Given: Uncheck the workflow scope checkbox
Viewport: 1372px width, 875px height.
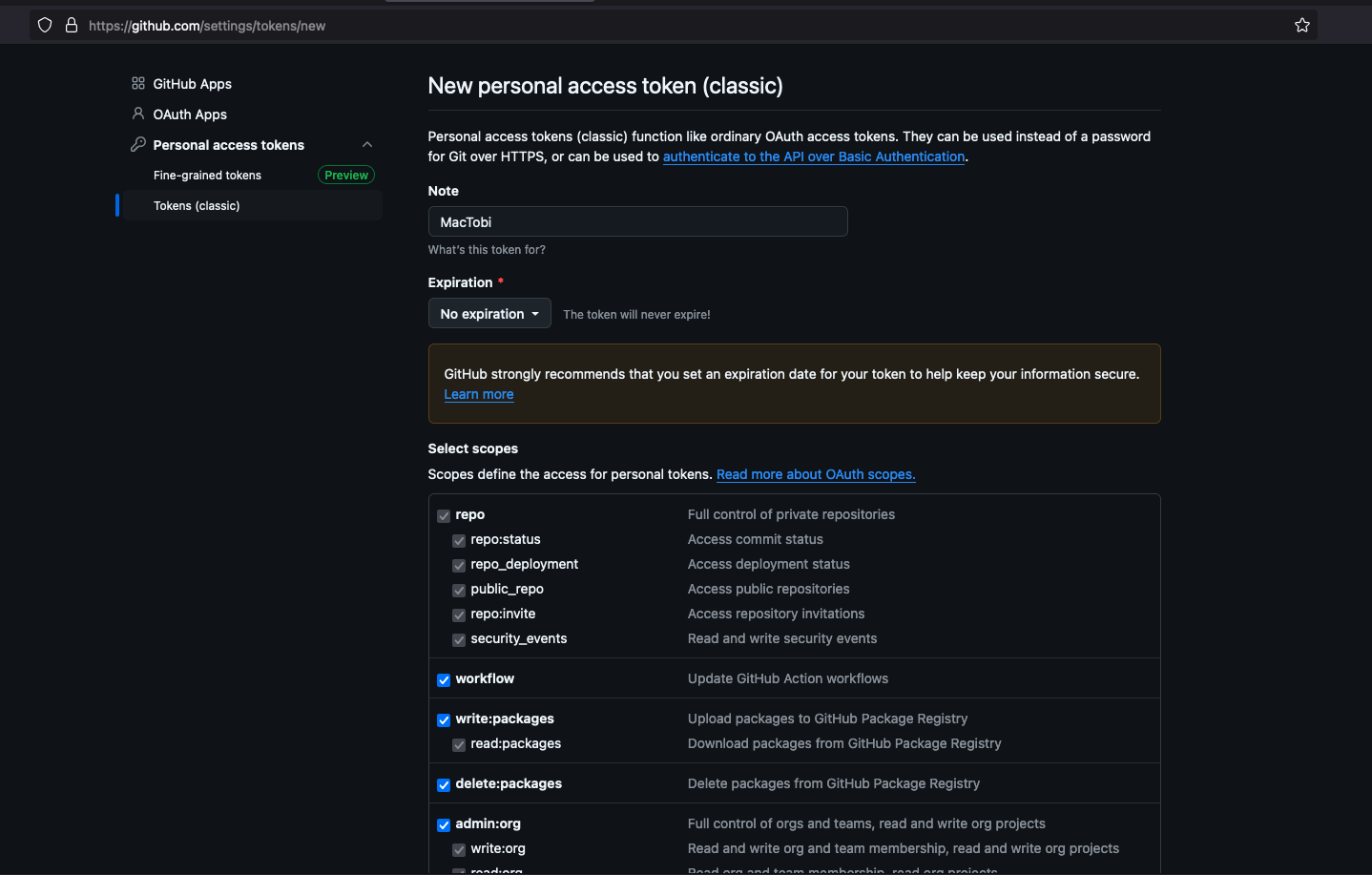Looking at the screenshot, I should point(444,680).
